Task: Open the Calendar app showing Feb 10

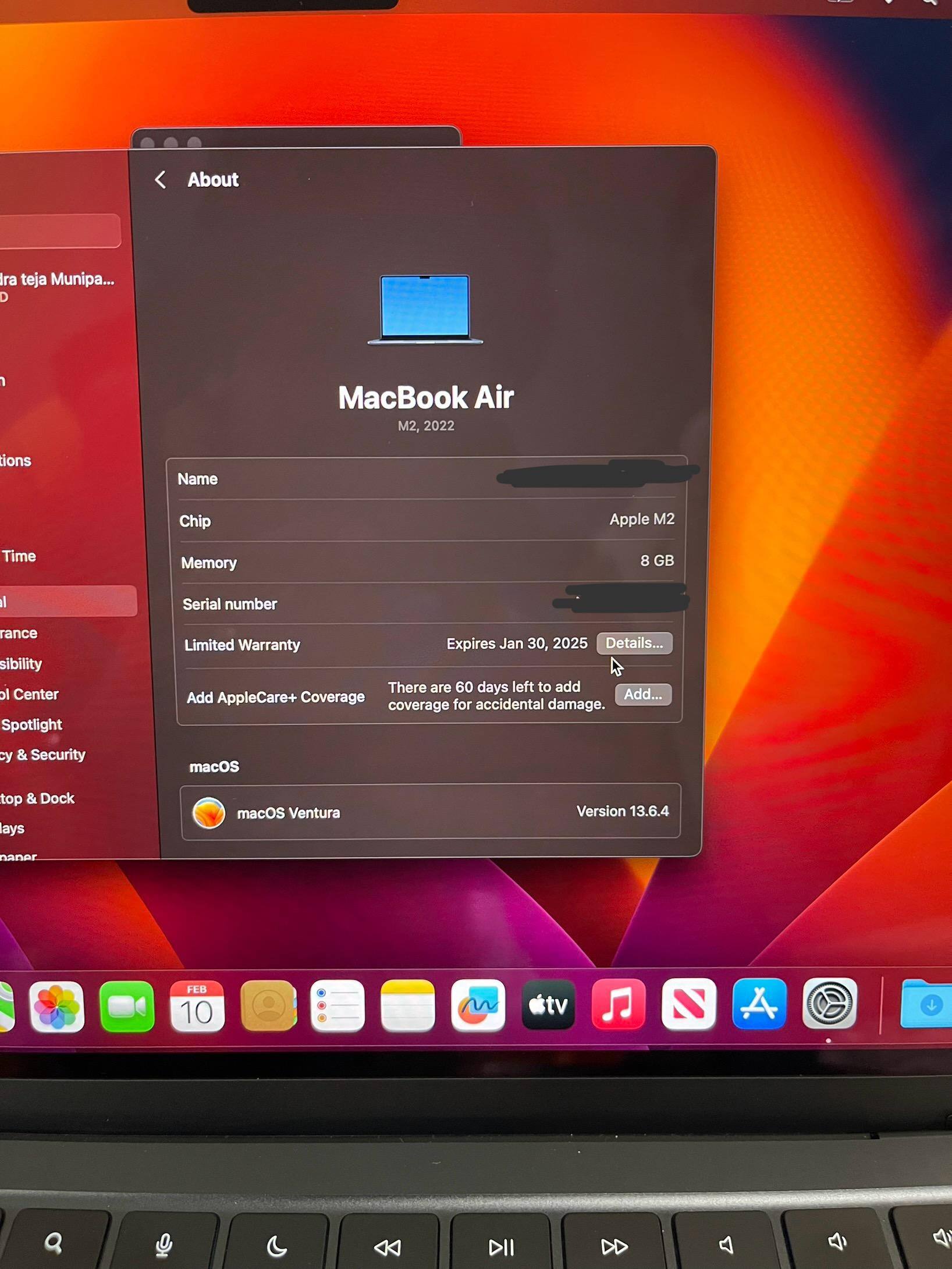Action: [x=197, y=1007]
